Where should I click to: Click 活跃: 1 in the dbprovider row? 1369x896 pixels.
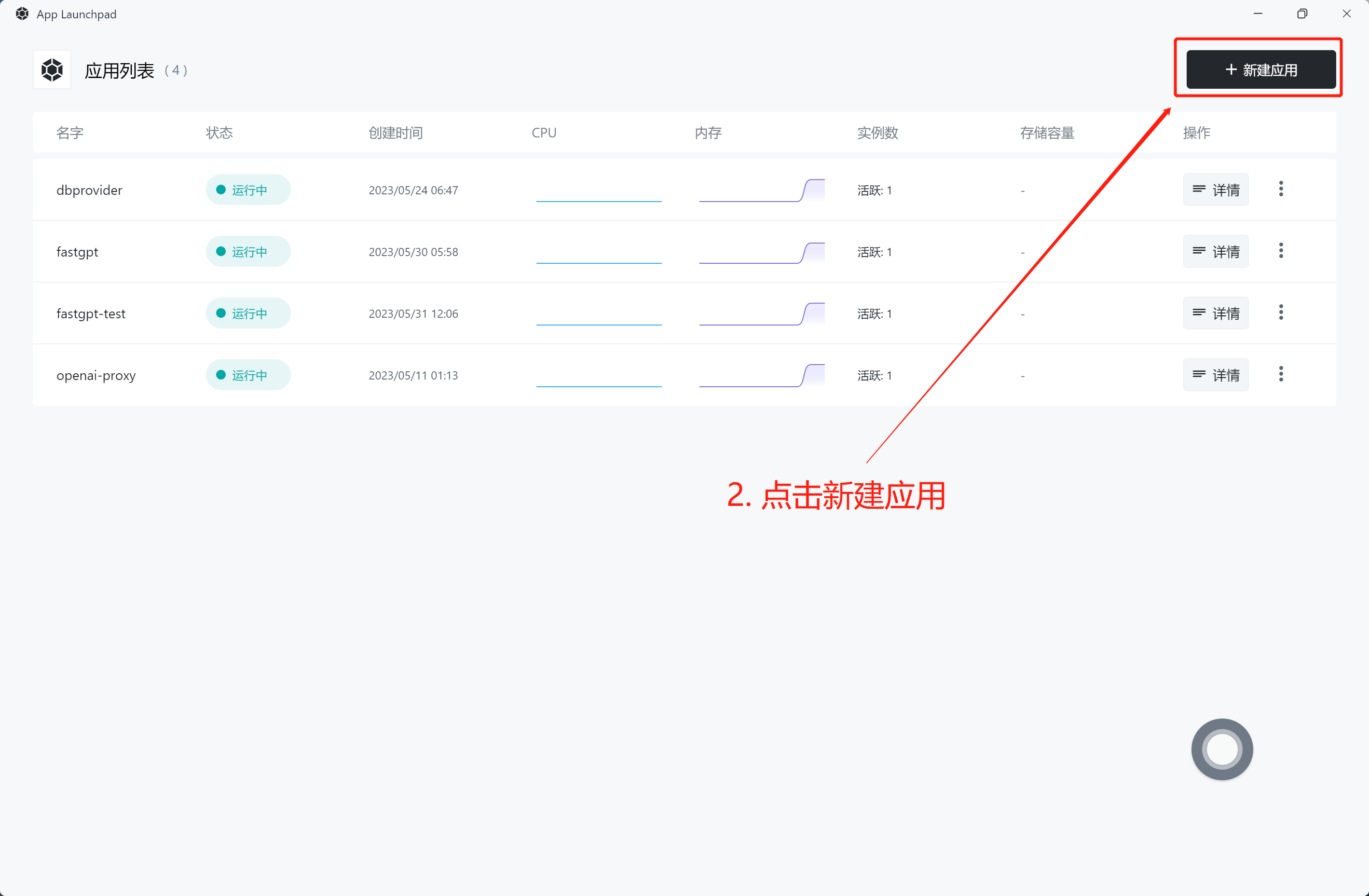pos(875,190)
